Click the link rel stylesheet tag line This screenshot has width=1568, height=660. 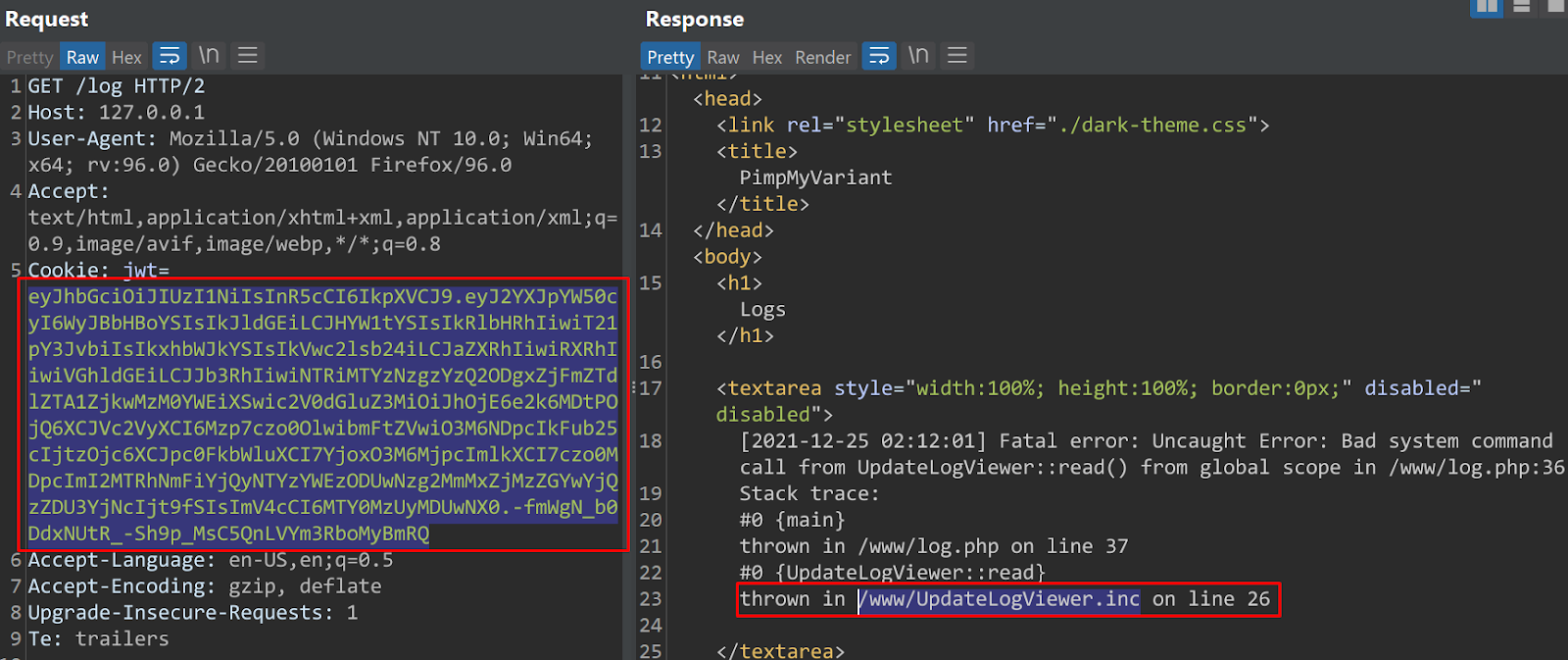click(x=993, y=126)
